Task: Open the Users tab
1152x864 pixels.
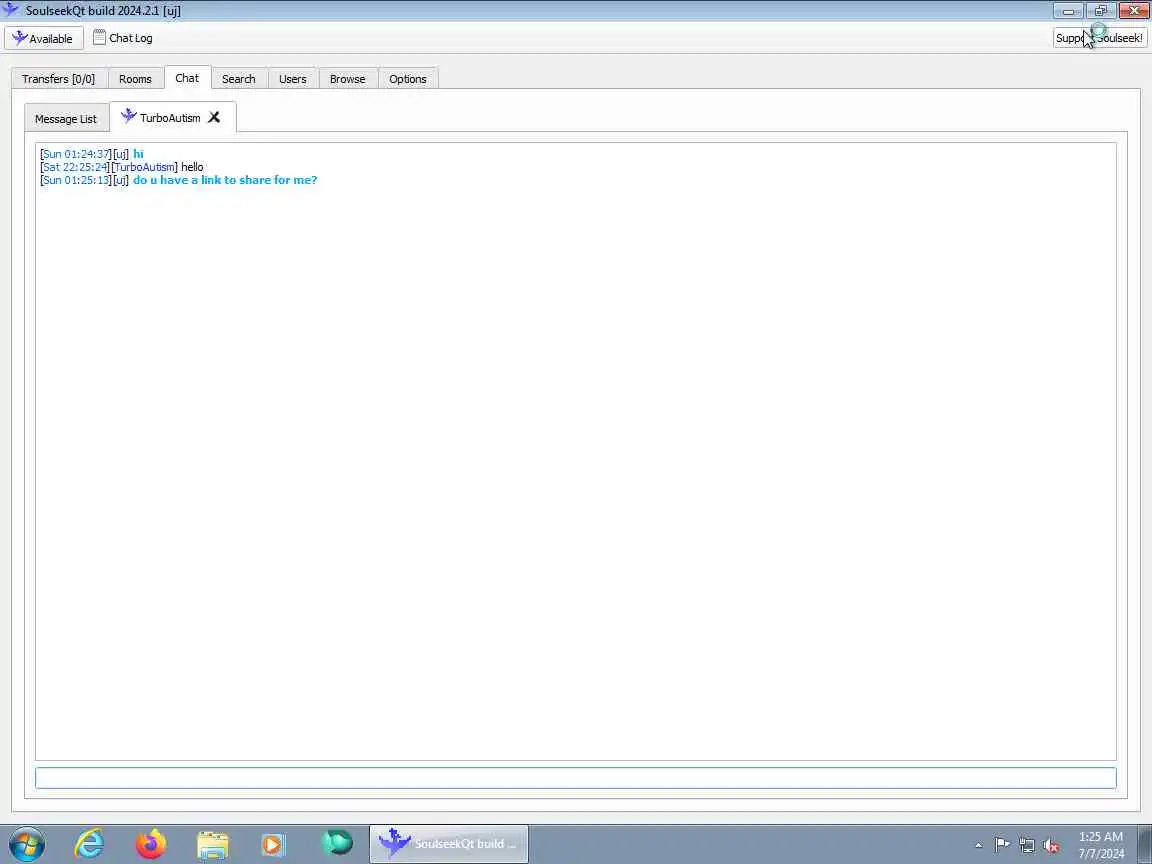Action: tap(292, 79)
